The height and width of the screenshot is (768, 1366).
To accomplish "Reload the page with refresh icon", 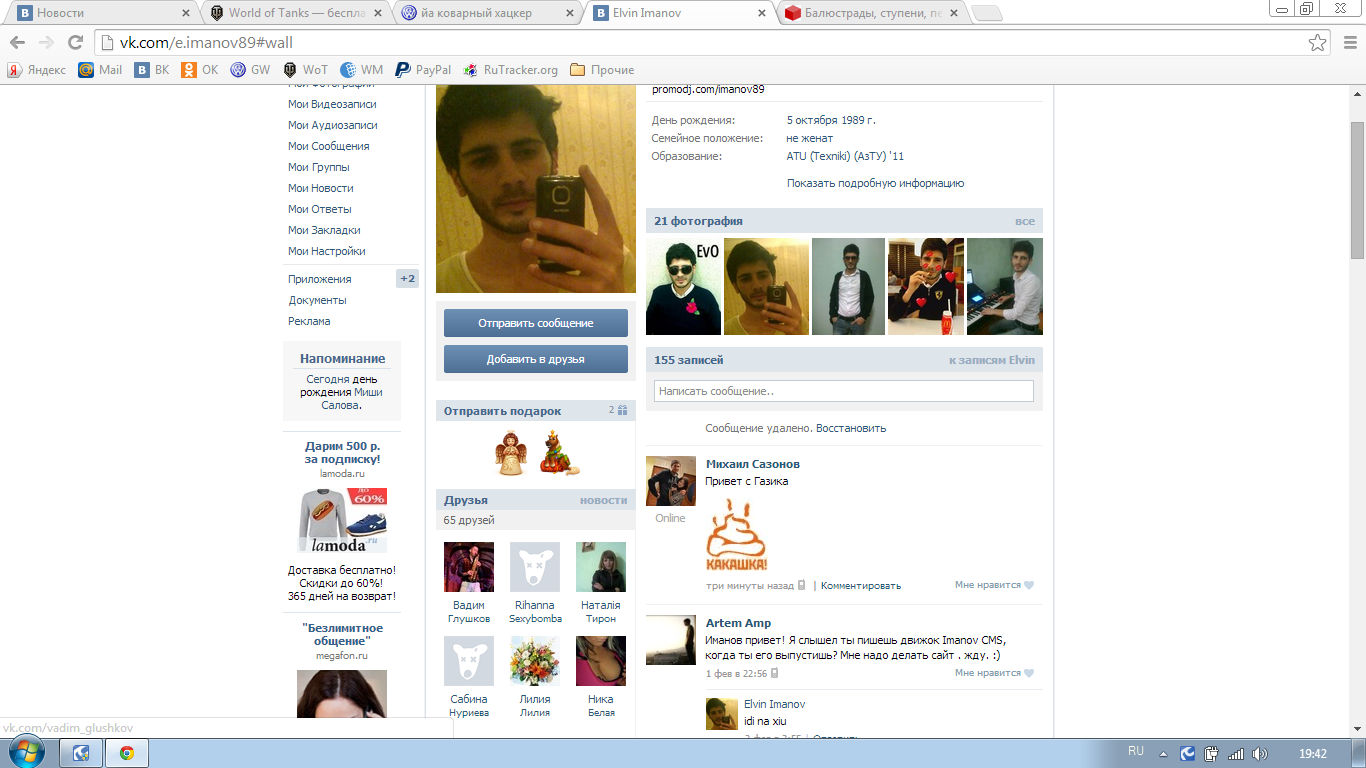I will tap(75, 43).
